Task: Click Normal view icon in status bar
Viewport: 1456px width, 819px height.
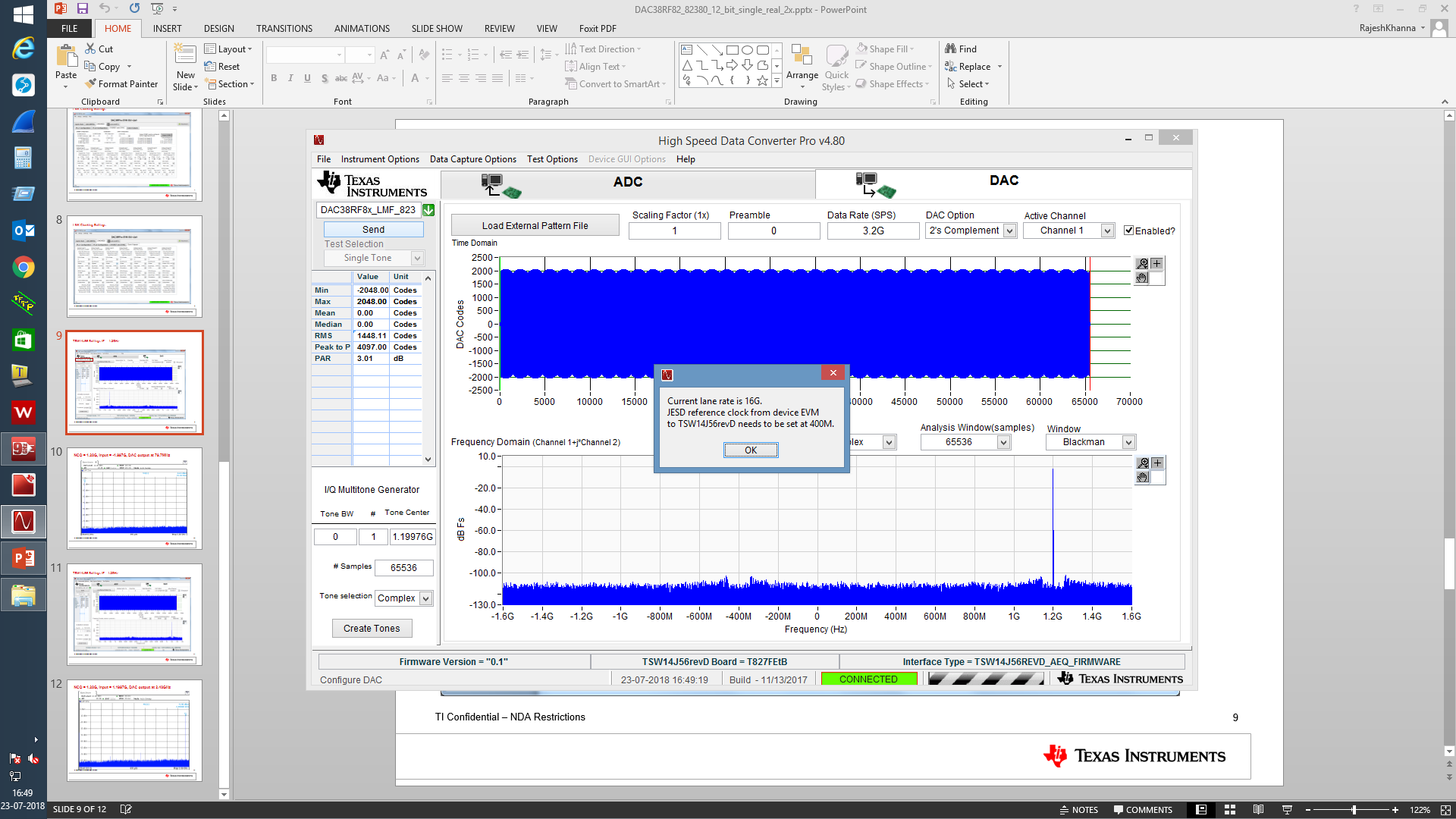Action: pos(1201,810)
